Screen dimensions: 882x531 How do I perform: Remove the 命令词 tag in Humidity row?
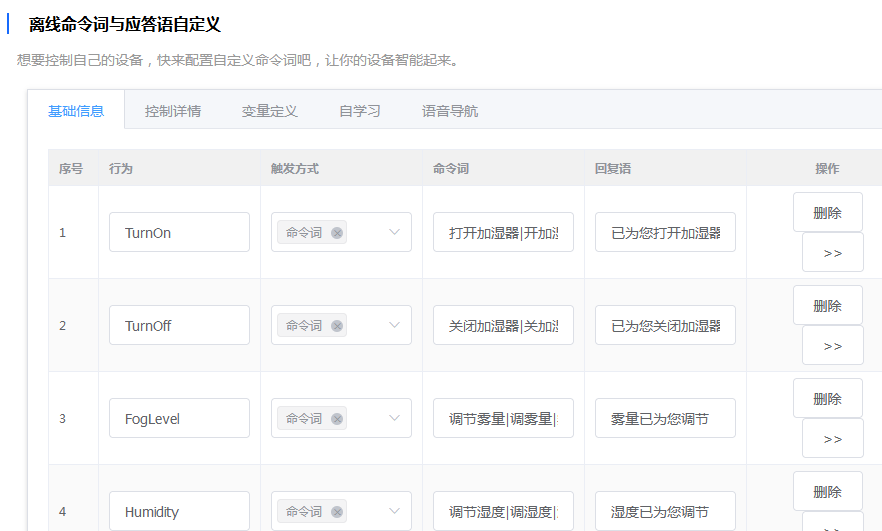coord(337,512)
